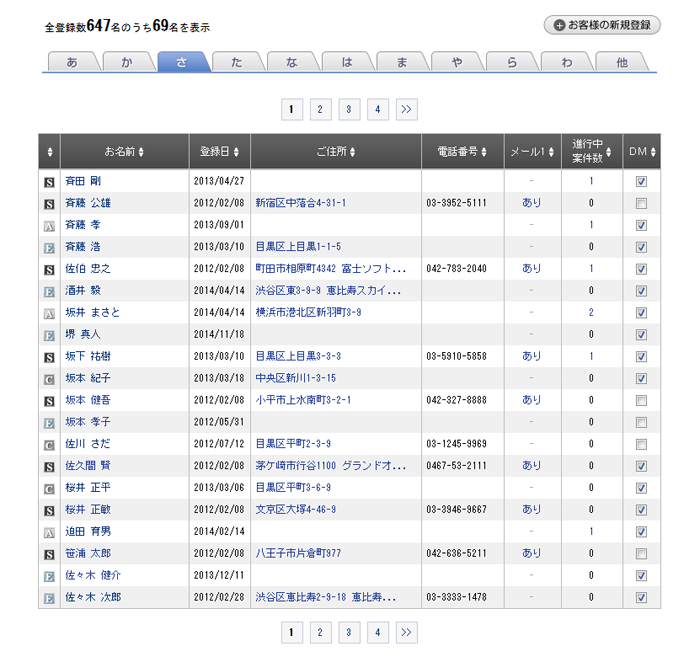The image size is (700, 657).
Task: Enable DM checkbox for 坂本 孝子
Action: click(x=641, y=422)
